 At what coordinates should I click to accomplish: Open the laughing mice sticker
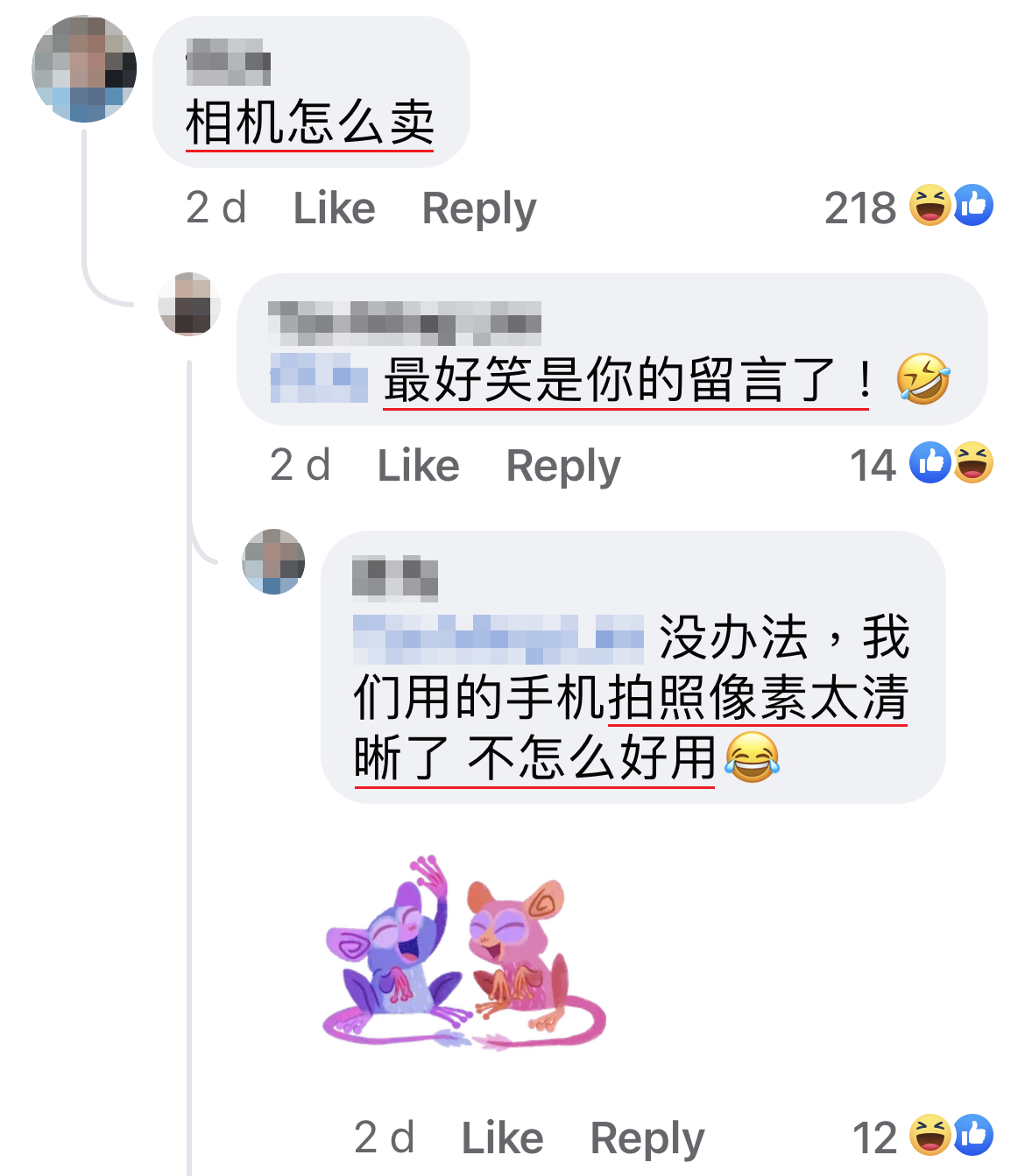(465, 952)
